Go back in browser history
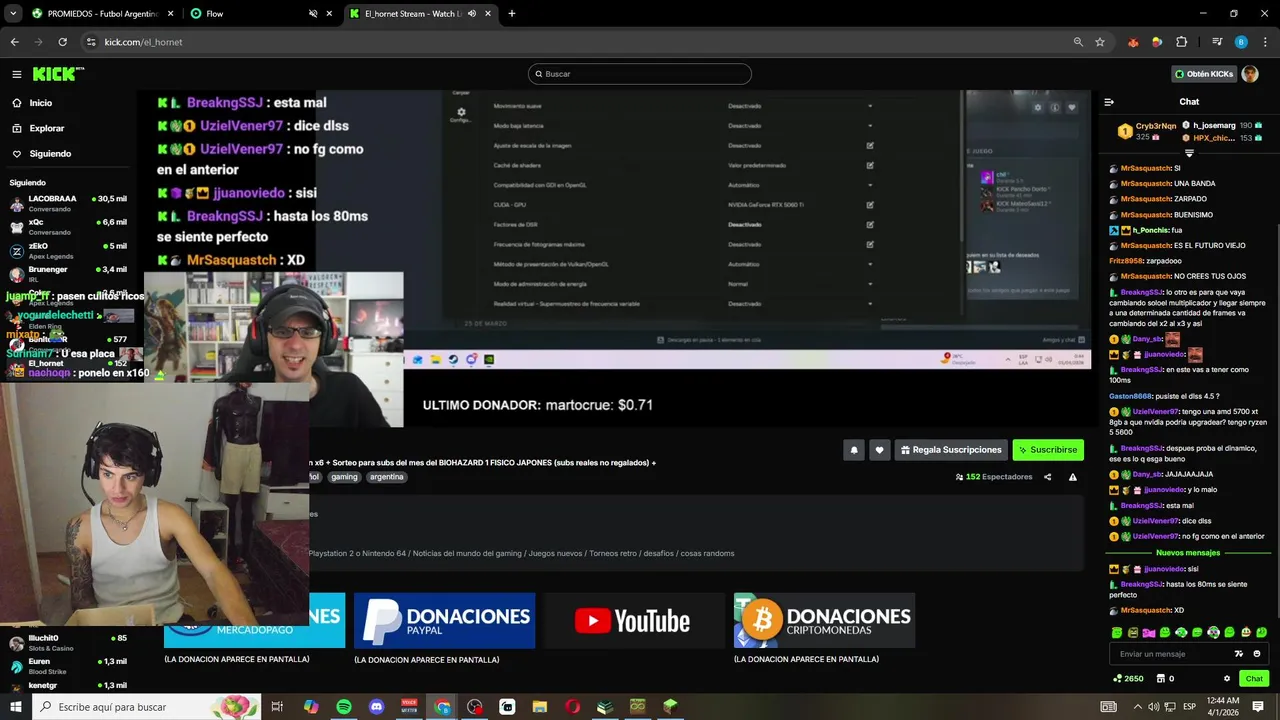 pos(14,42)
